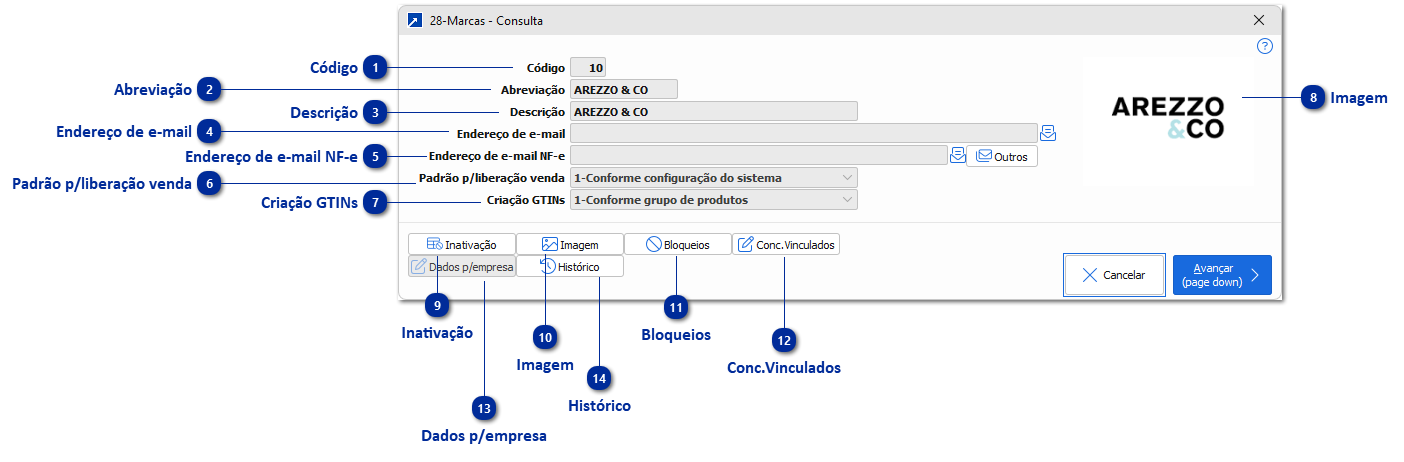The height and width of the screenshot is (462, 1404).
Task: Click the application icon in the title bar
Action: coord(415,20)
